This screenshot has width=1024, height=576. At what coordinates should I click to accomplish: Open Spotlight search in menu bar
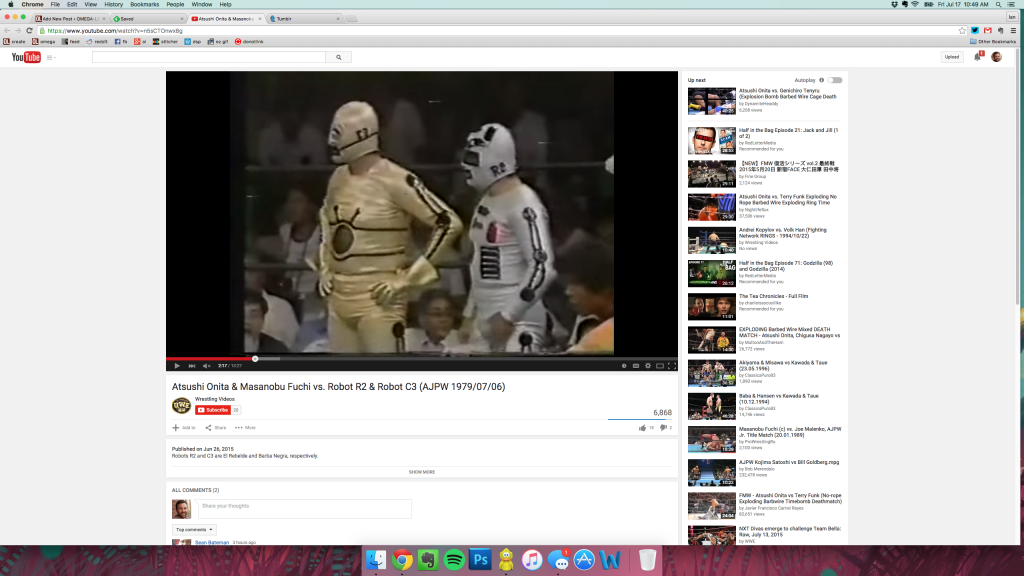[x=999, y=5]
